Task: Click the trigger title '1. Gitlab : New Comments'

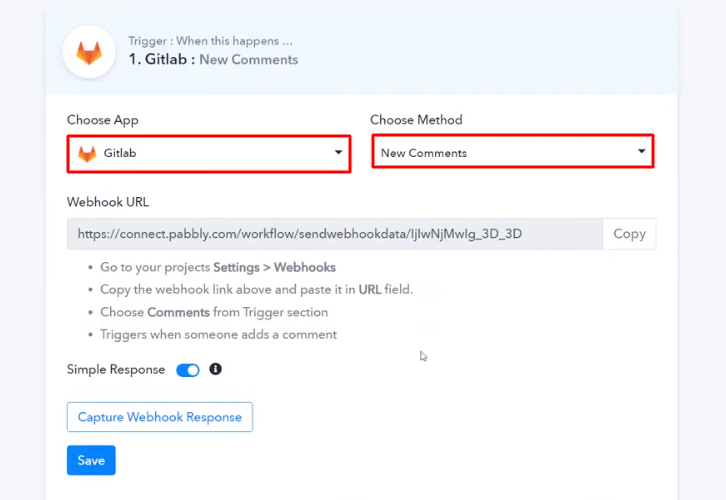Action: point(213,60)
